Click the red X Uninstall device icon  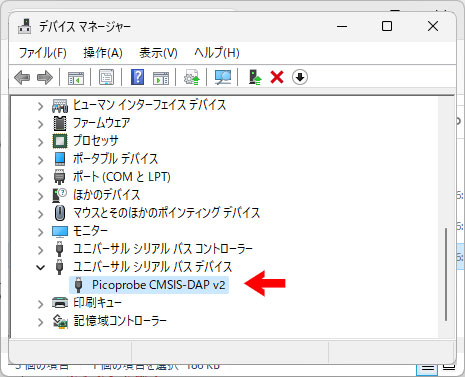tap(277, 78)
